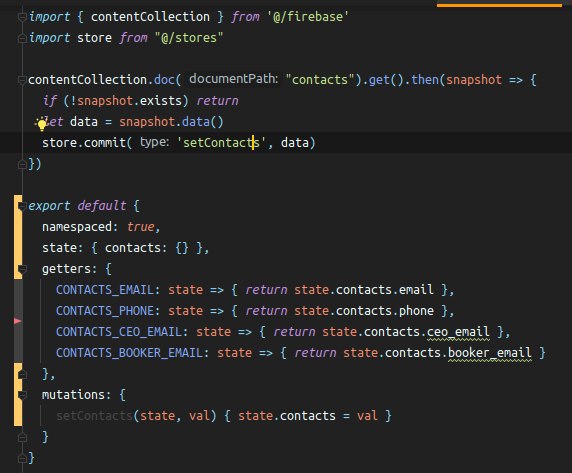Click the mutations property name
This screenshot has height=473, width=572.
[73, 395]
